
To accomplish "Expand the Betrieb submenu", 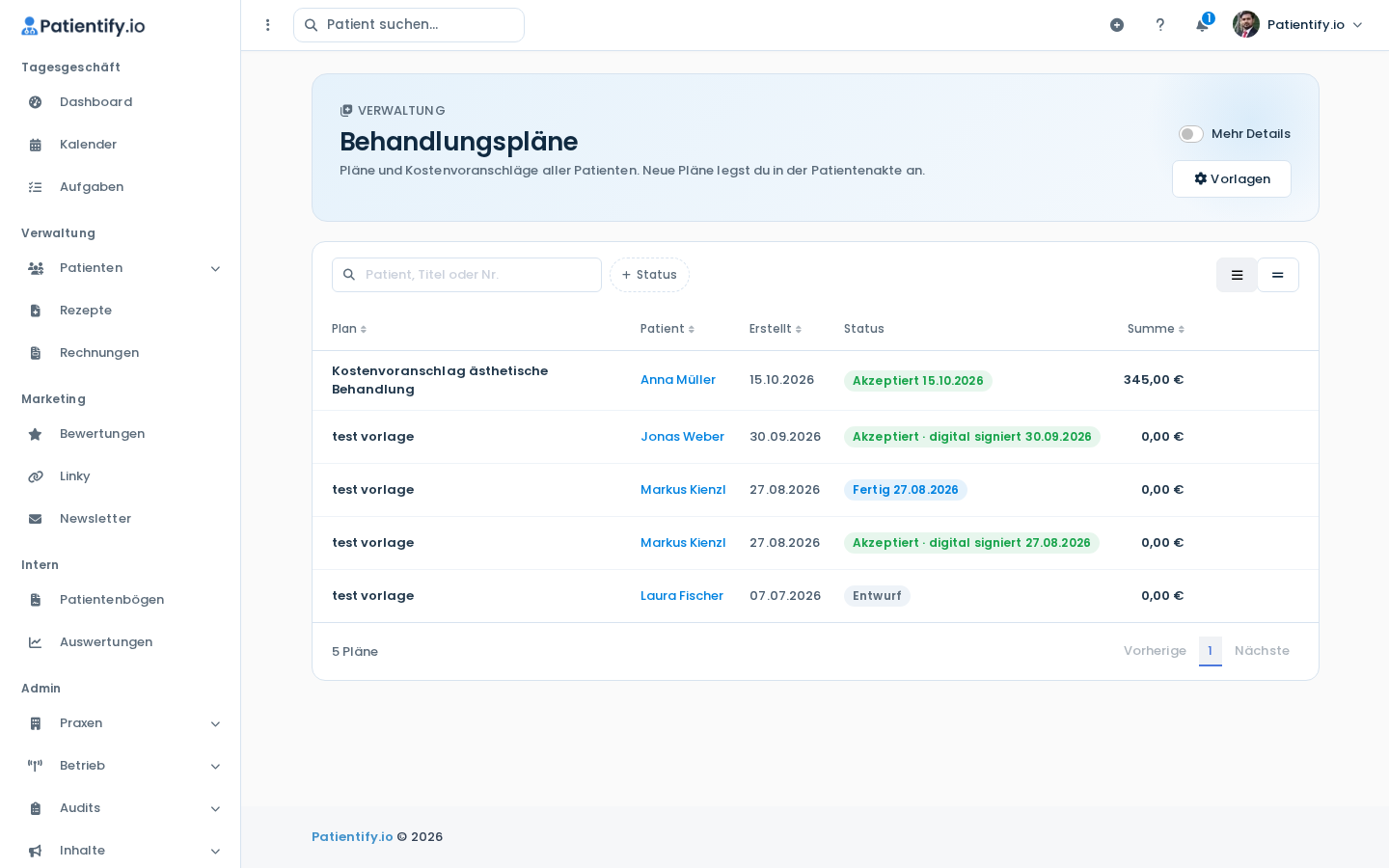I will [x=216, y=767].
